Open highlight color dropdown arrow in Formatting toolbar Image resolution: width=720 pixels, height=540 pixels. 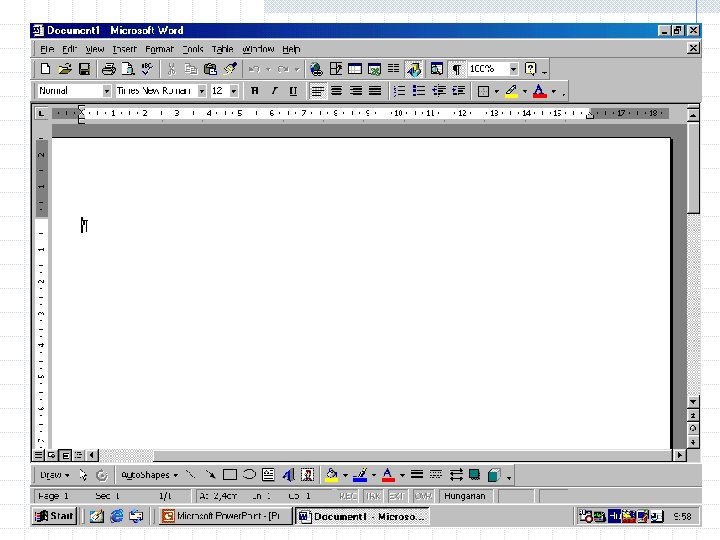[525, 91]
